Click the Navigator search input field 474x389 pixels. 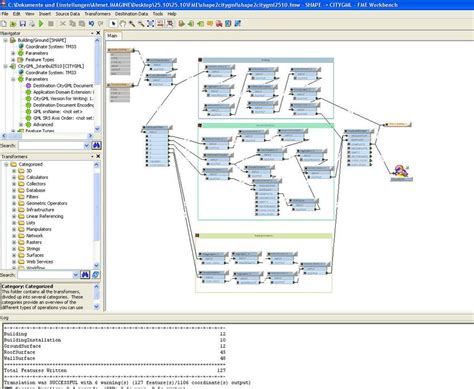[x=51, y=145]
